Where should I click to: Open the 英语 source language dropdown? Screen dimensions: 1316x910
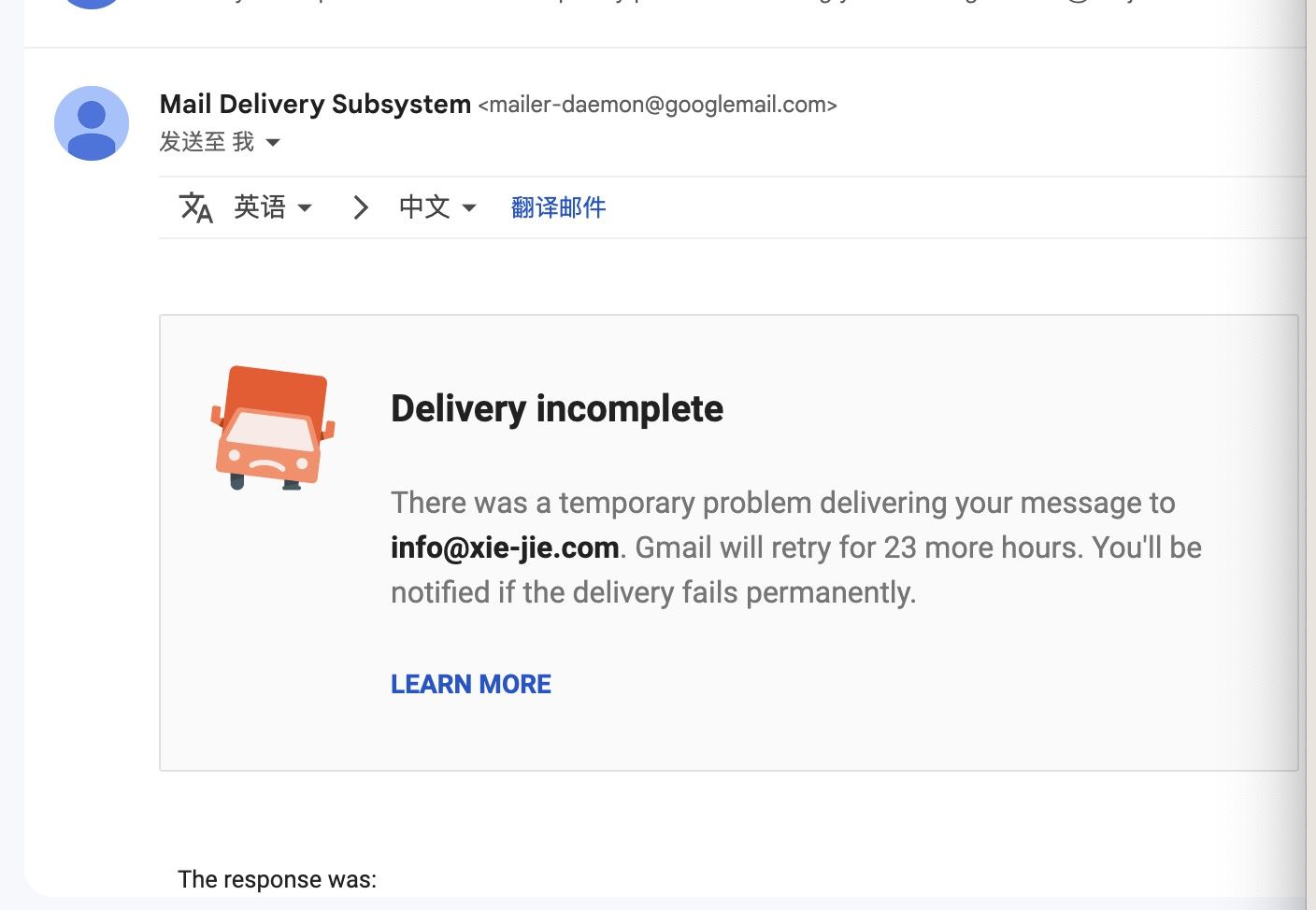coord(273,207)
